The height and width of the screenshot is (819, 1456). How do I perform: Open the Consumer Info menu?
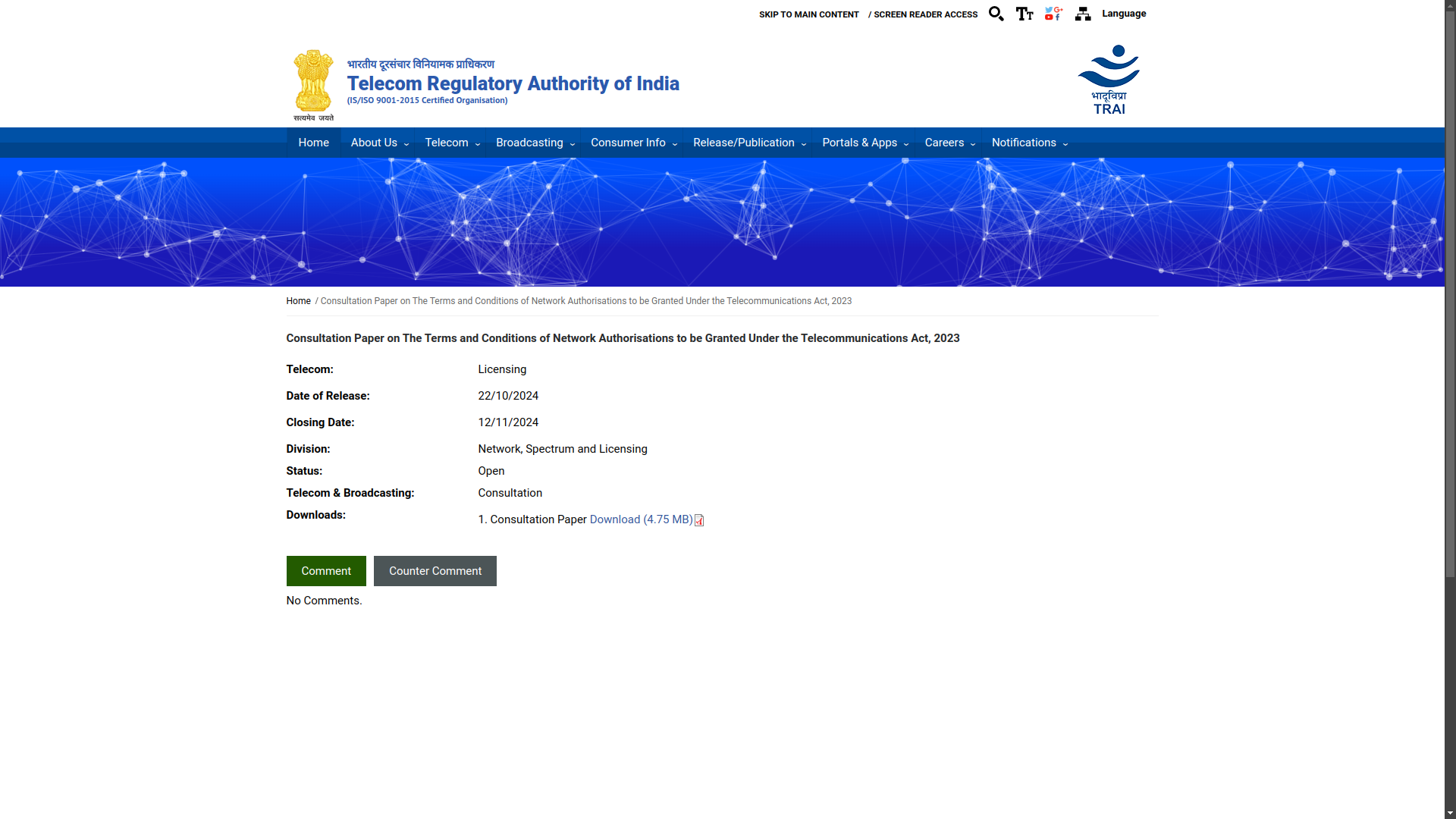[633, 143]
